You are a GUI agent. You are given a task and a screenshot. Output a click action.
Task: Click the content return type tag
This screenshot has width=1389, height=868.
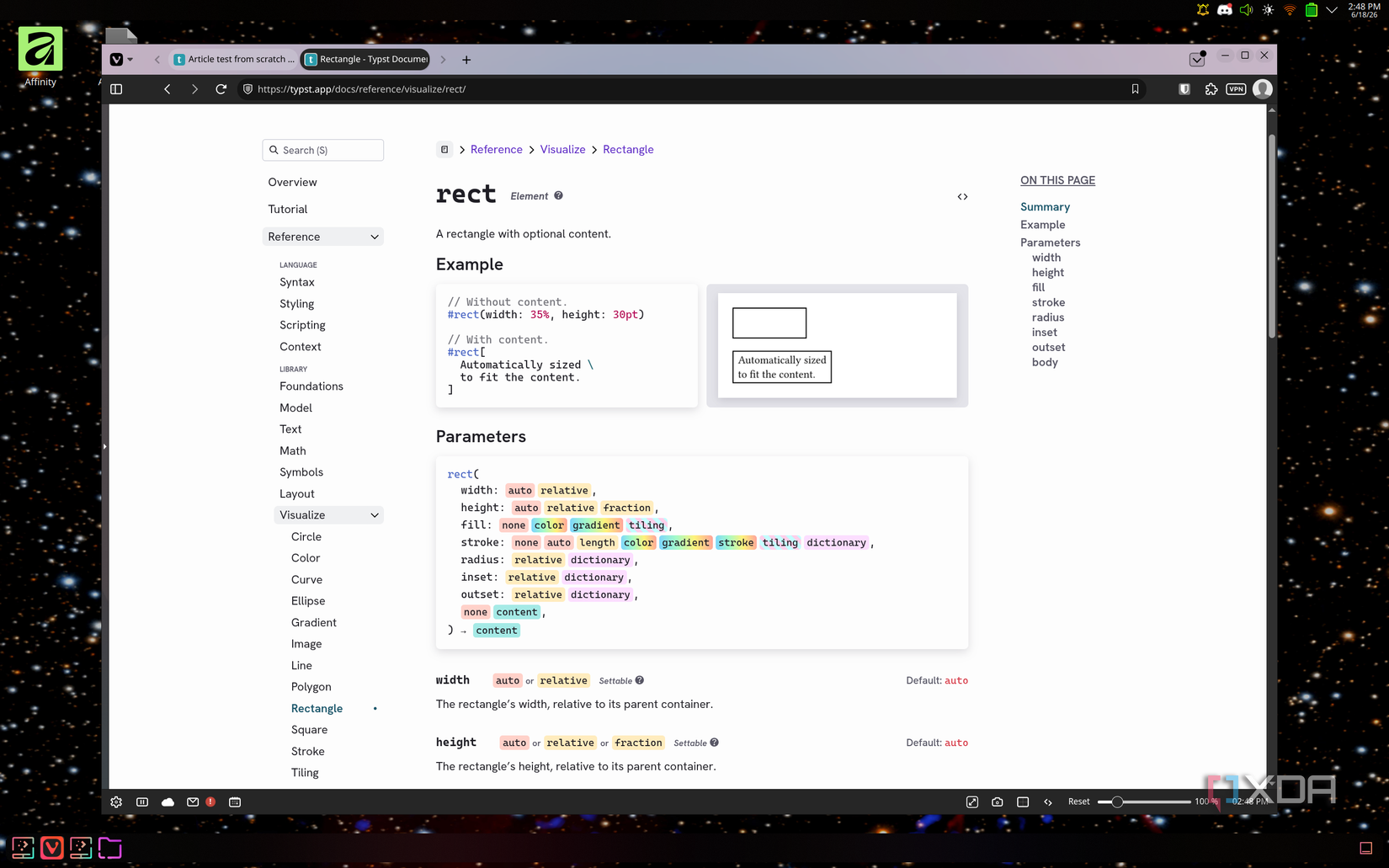tap(497, 631)
